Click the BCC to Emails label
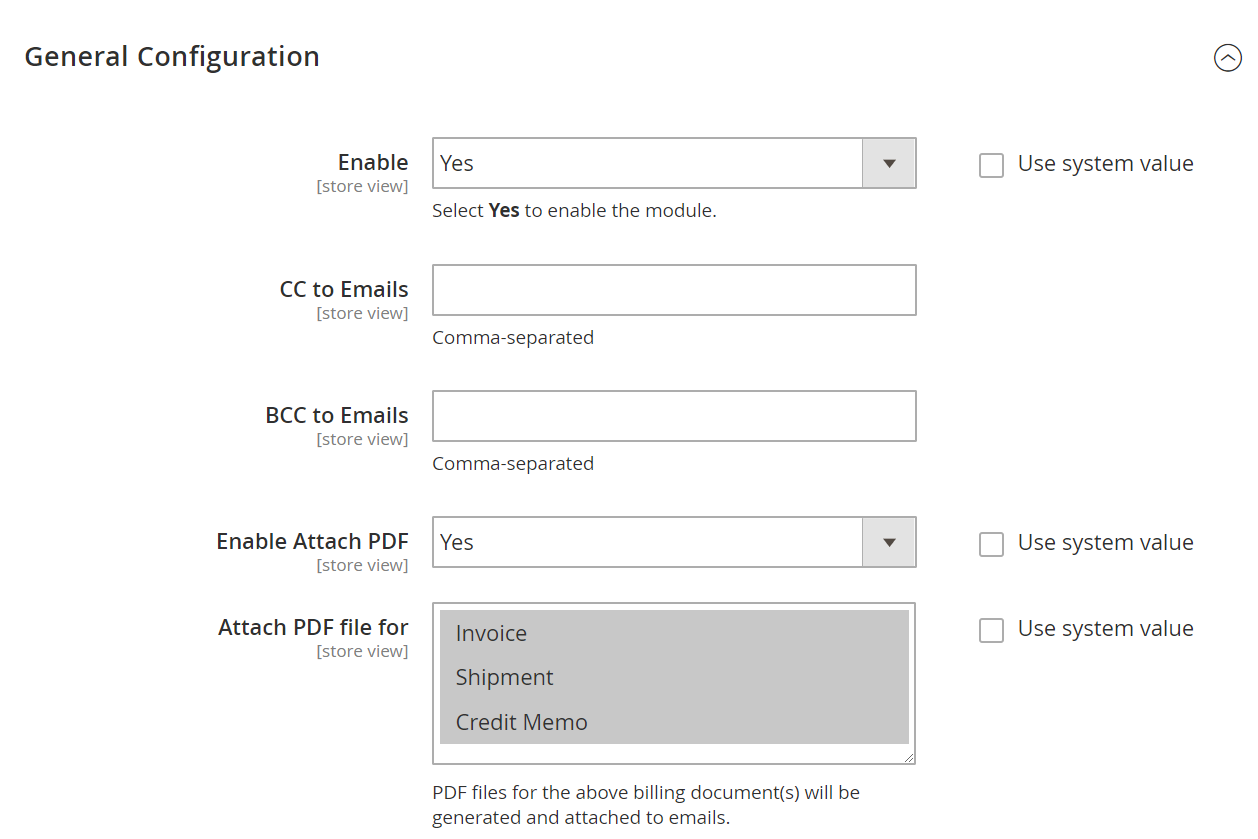This screenshot has height=839, width=1258. coord(337,415)
